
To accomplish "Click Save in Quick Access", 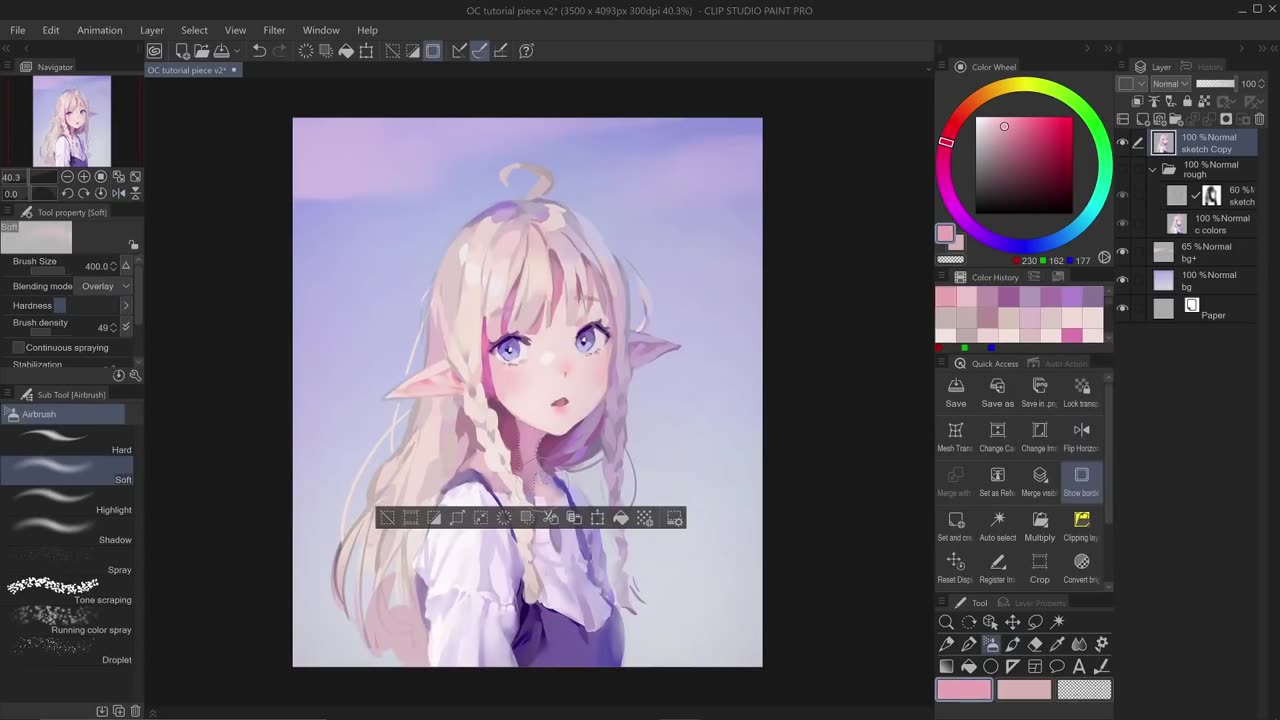I will pyautogui.click(x=955, y=392).
